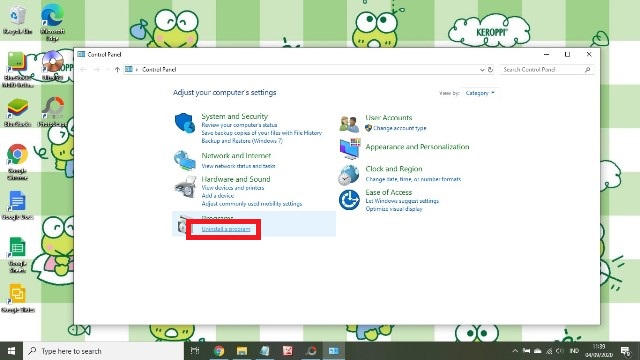Open the Network and Internet globe icon

(184, 160)
